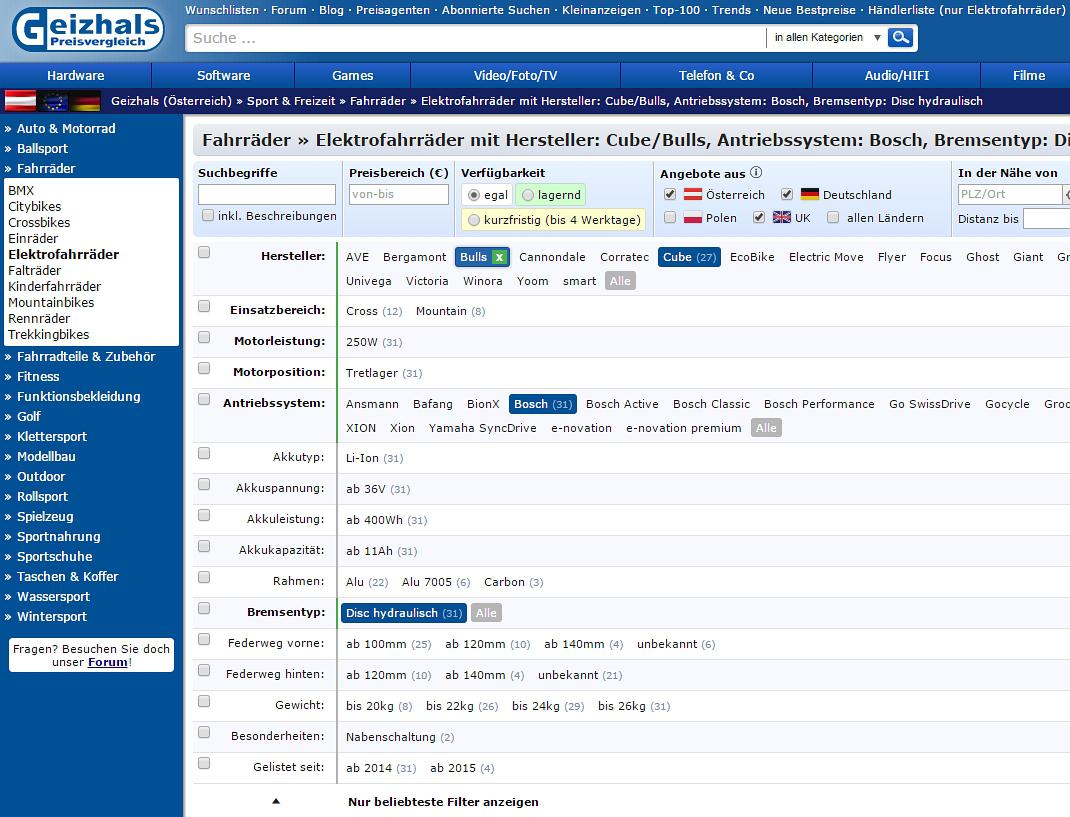This screenshot has width=1070, height=817.
Task: Open the Games menu tab
Action: (352, 75)
